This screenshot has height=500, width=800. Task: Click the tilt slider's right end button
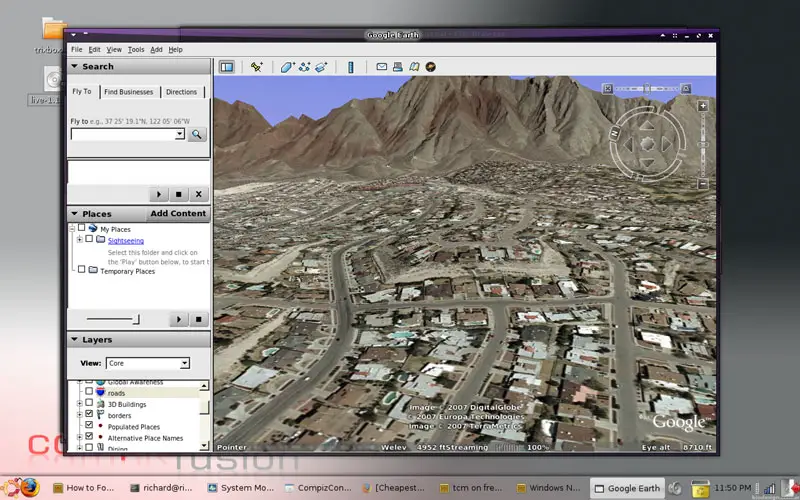click(x=686, y=88)
